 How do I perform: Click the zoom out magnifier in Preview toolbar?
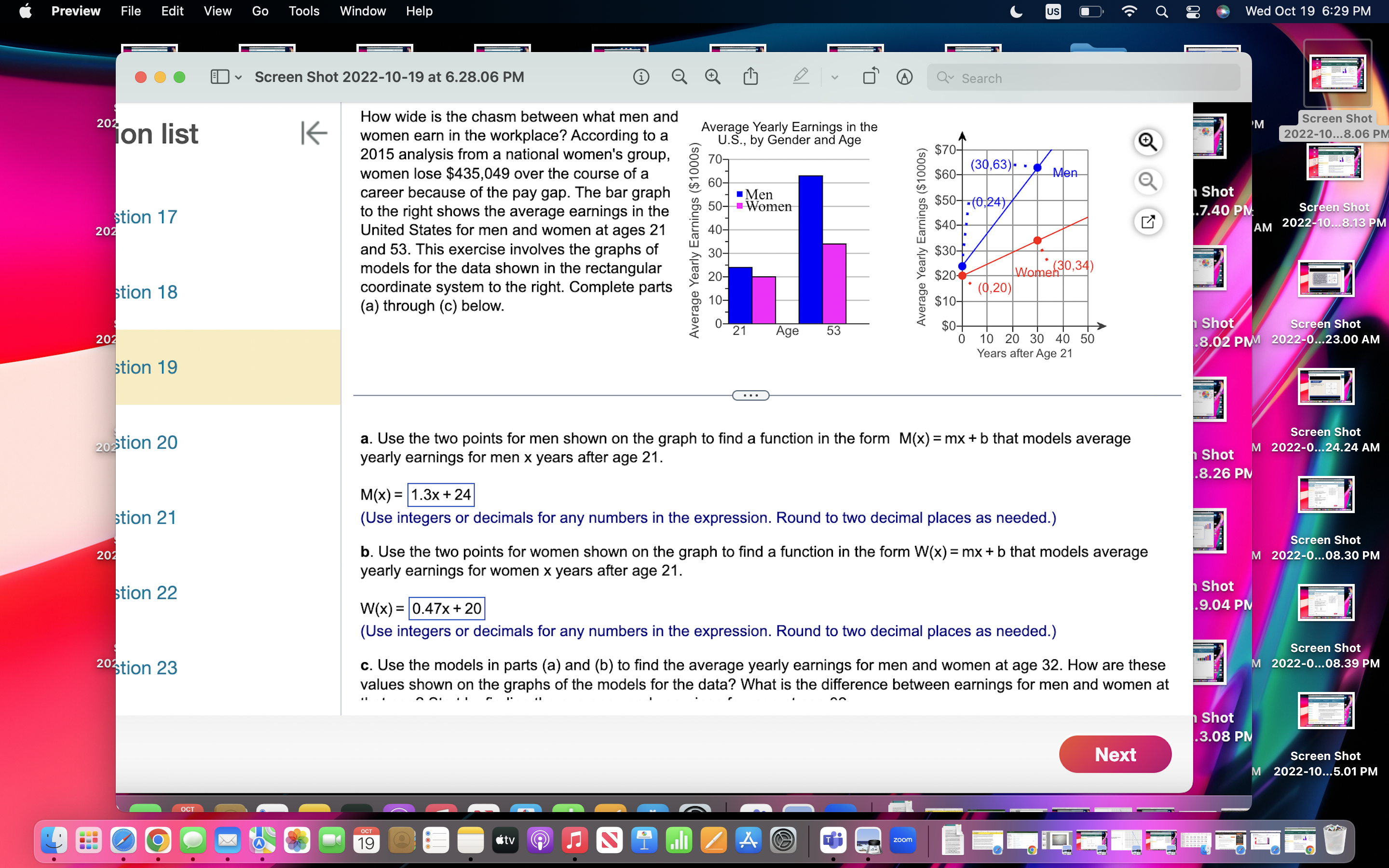coord(679,76)
